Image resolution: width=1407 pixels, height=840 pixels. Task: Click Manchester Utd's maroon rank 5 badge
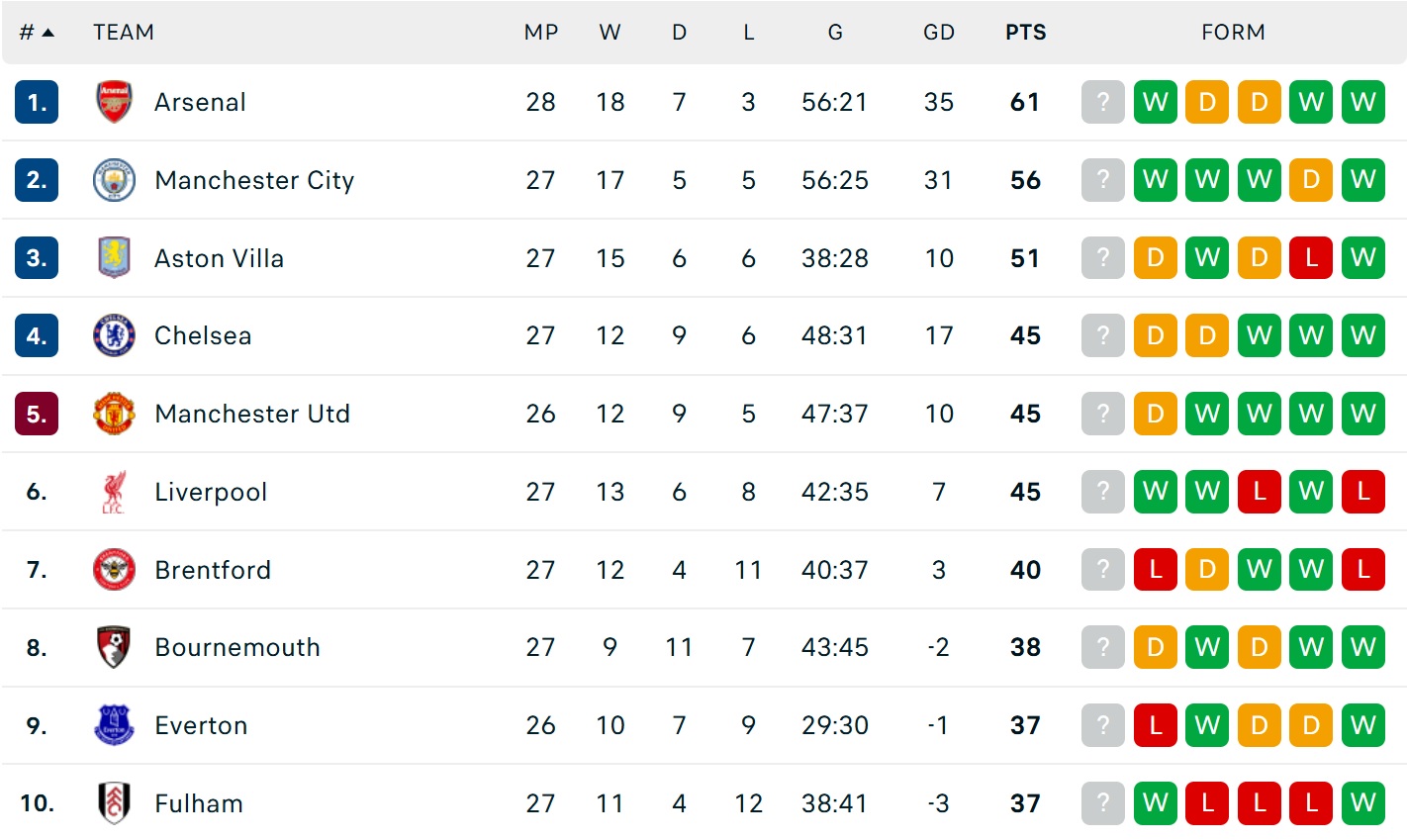(37, 414)
